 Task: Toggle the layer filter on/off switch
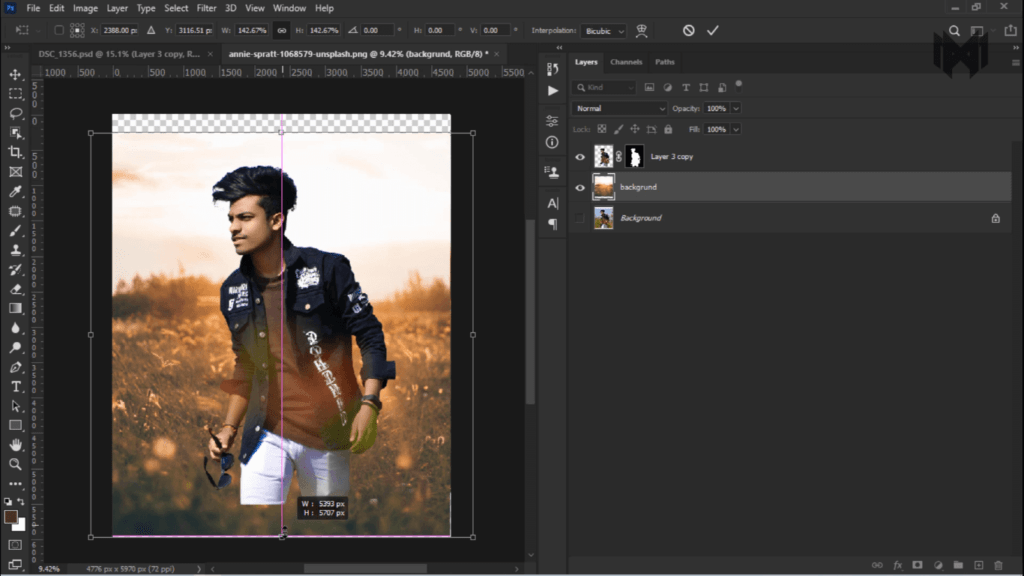pos(739,84)
